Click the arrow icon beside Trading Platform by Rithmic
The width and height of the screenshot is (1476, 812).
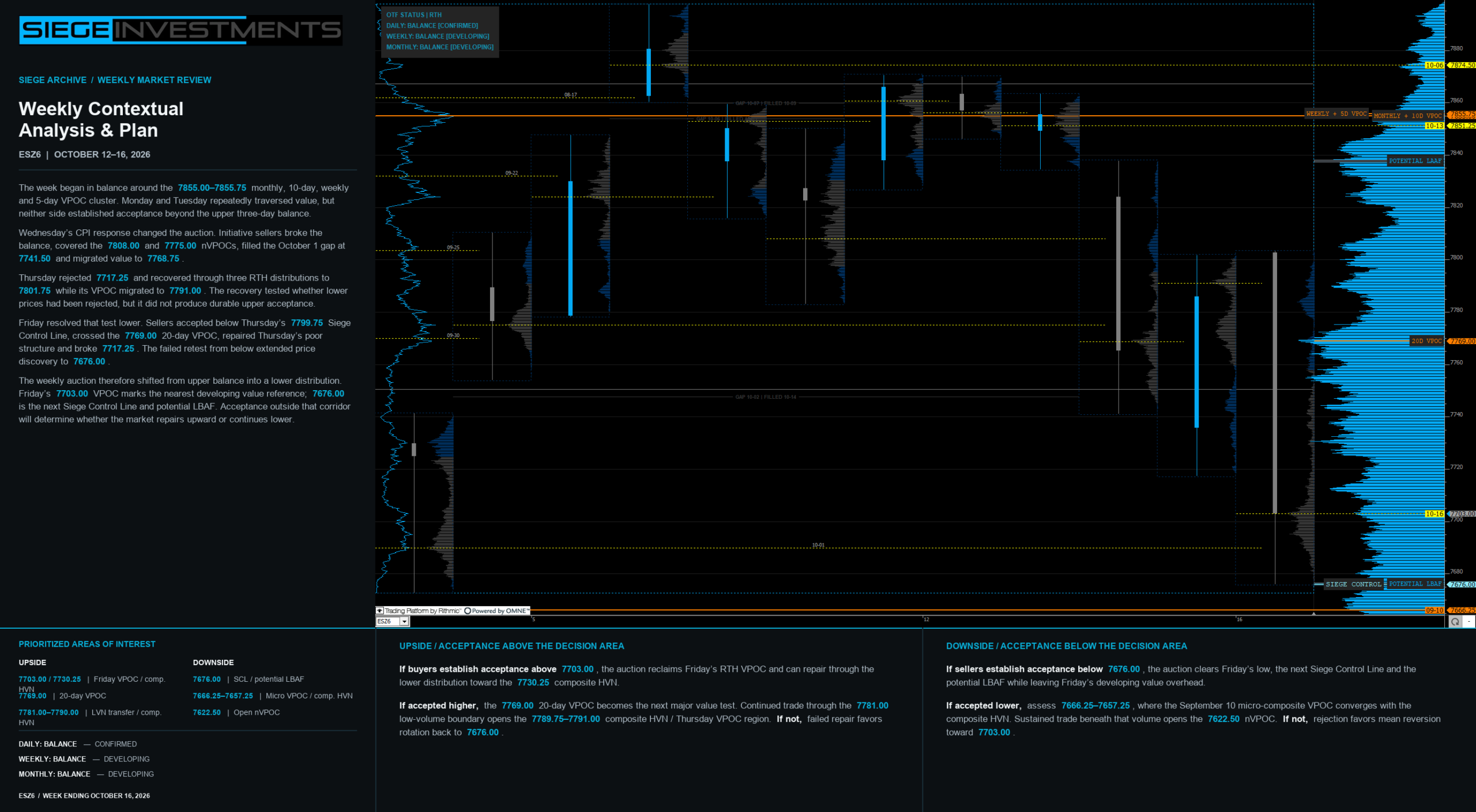pos(379,610)
